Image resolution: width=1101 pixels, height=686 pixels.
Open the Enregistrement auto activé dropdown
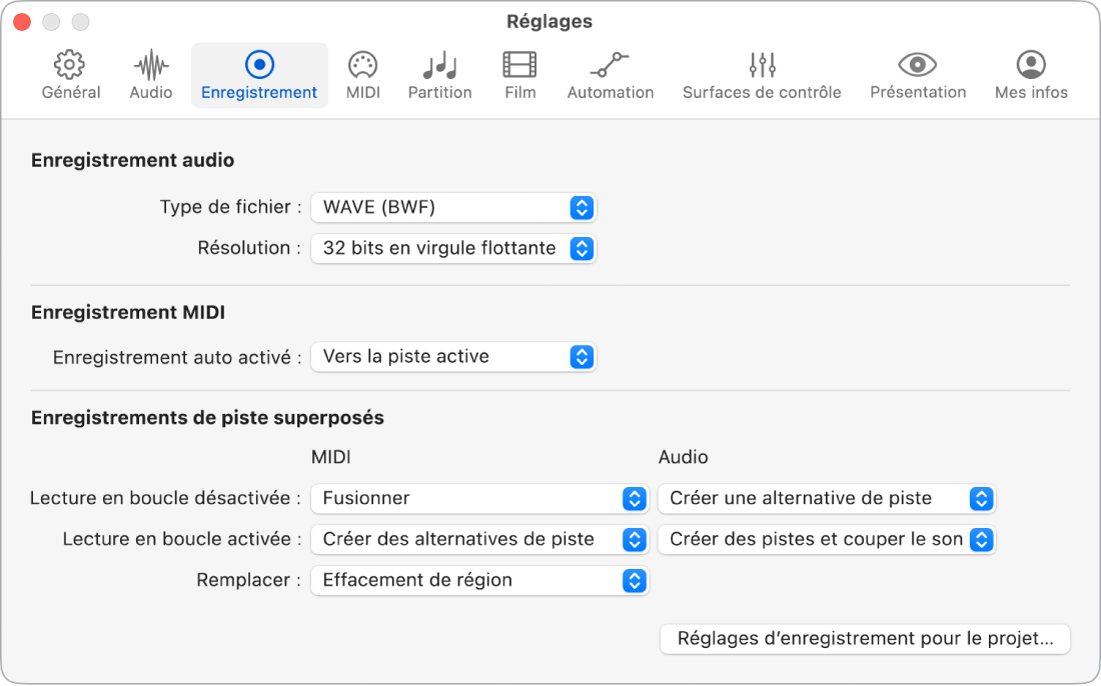click(x=453, y=357)
